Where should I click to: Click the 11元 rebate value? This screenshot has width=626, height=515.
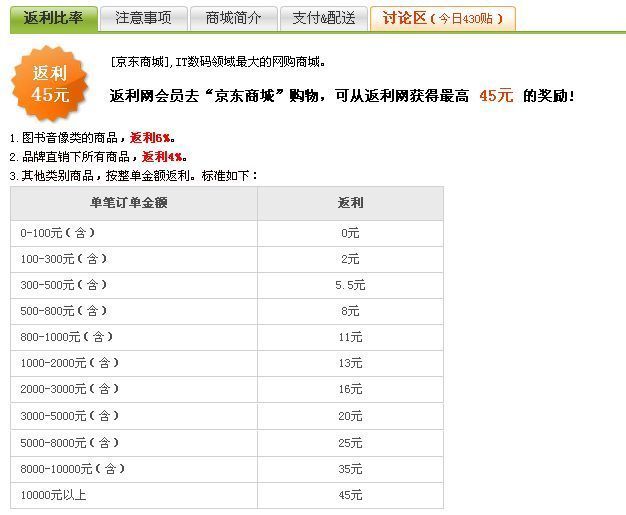click(x=350, y=337)
